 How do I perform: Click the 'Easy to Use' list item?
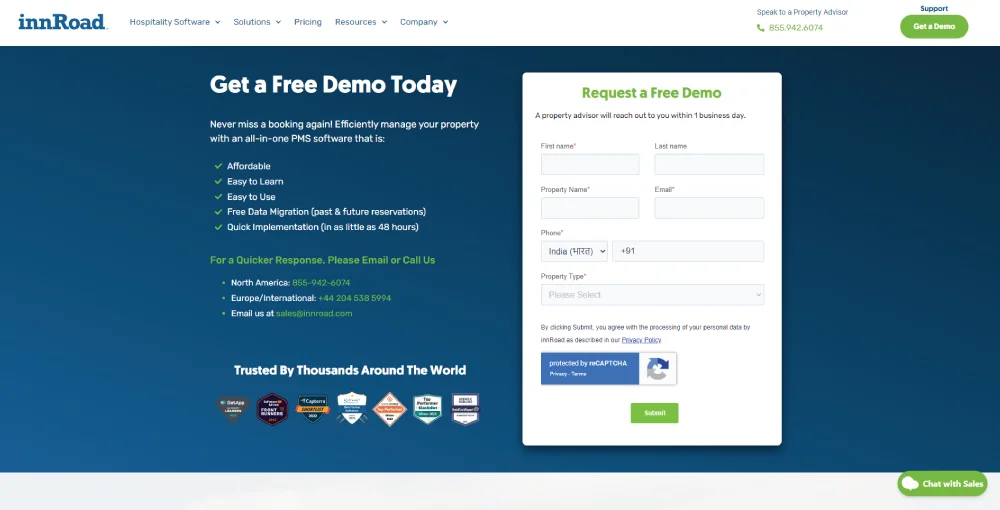pos(251,197)
